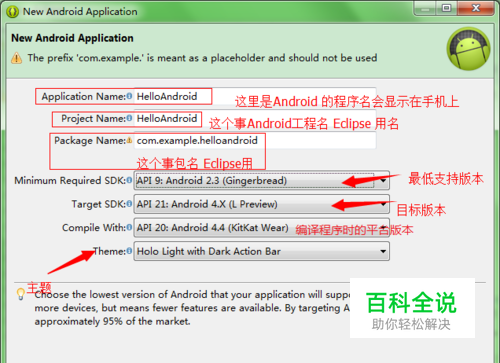This screenshot has height=363, width=500.
Task: Click info icon next to Compile With
Action: point(129,228)
